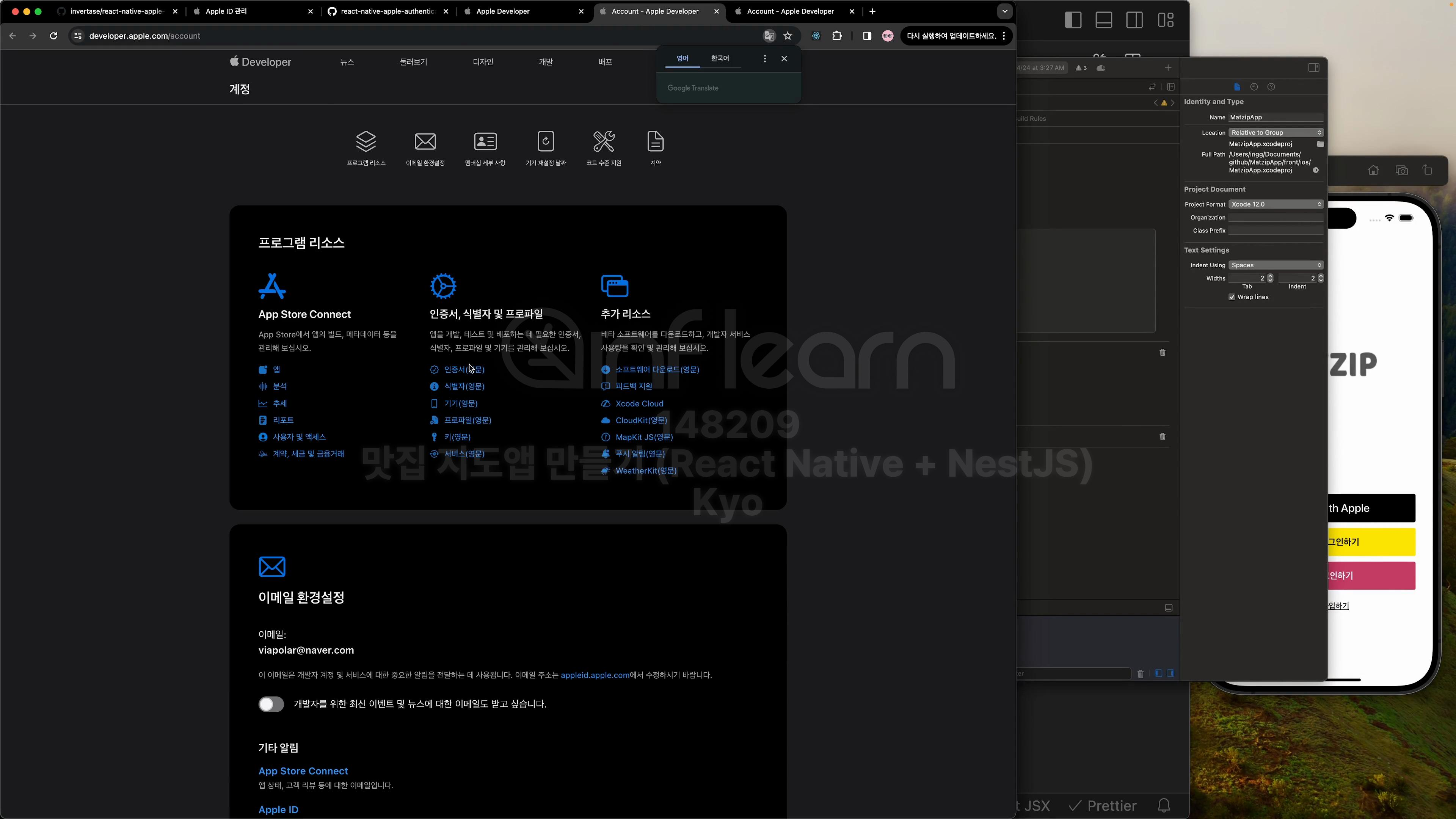Expand the Chrome tab search dropdown
Viewport: 1456px width, 819px height.
click(x=1004, y=11)
